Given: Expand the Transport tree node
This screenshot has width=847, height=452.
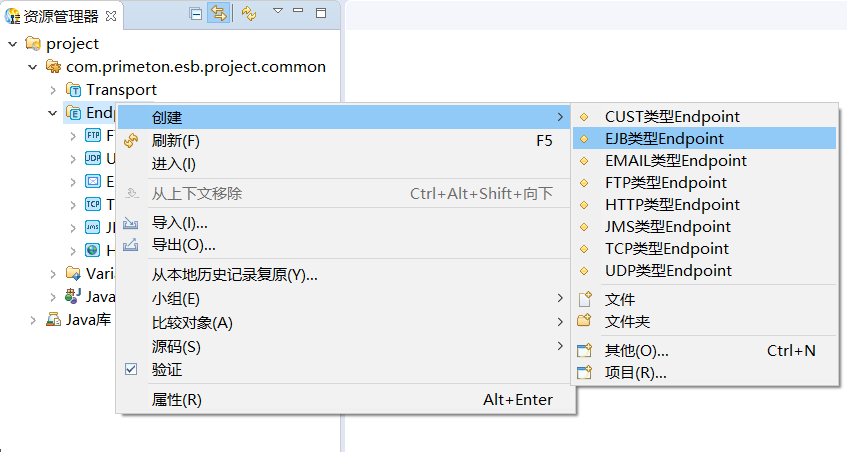Looking at the screenshot, I should click(53, 90).
